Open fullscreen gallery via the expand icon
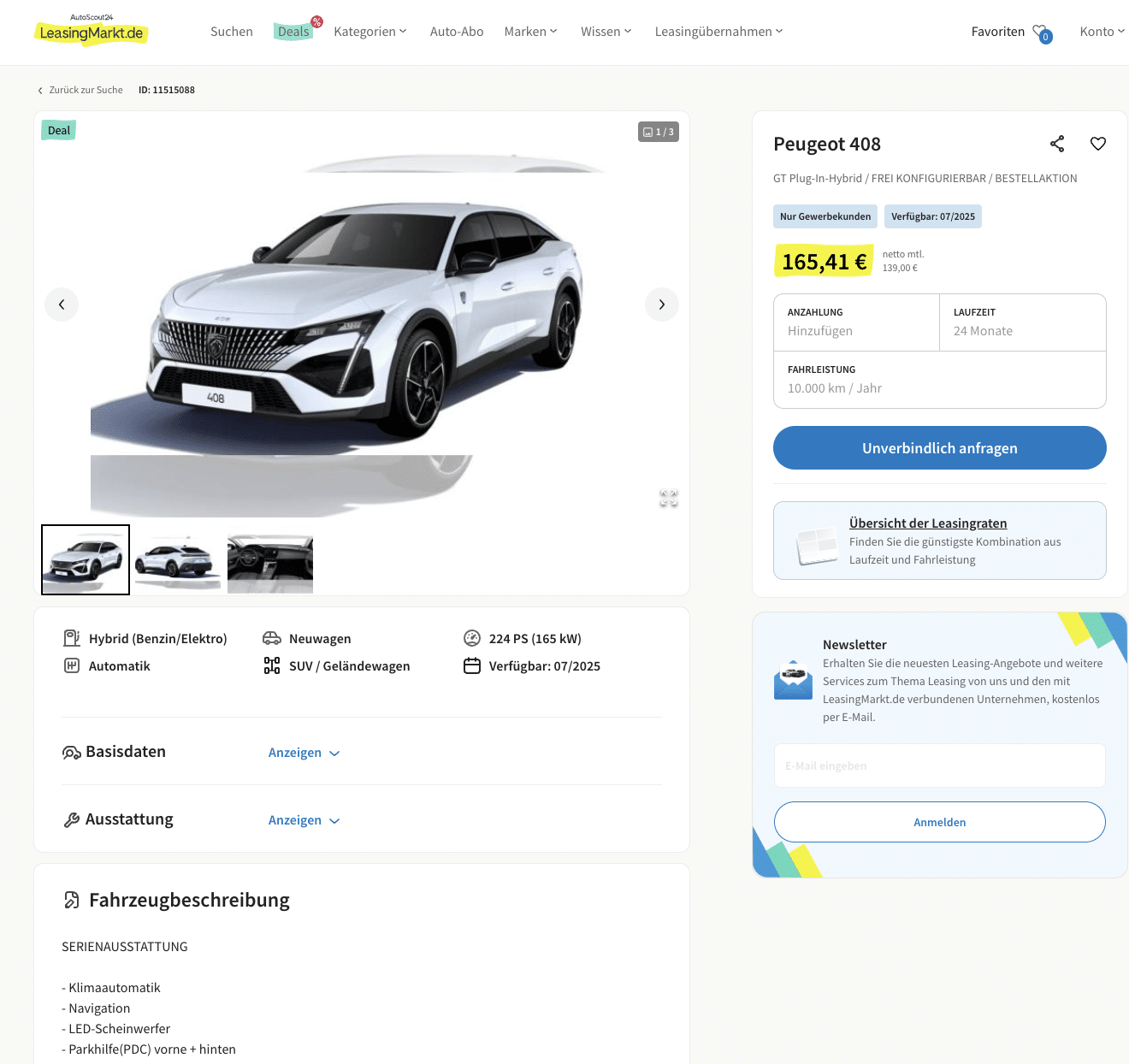This screenshot has width=1129, height=1064. click(669, 498)
